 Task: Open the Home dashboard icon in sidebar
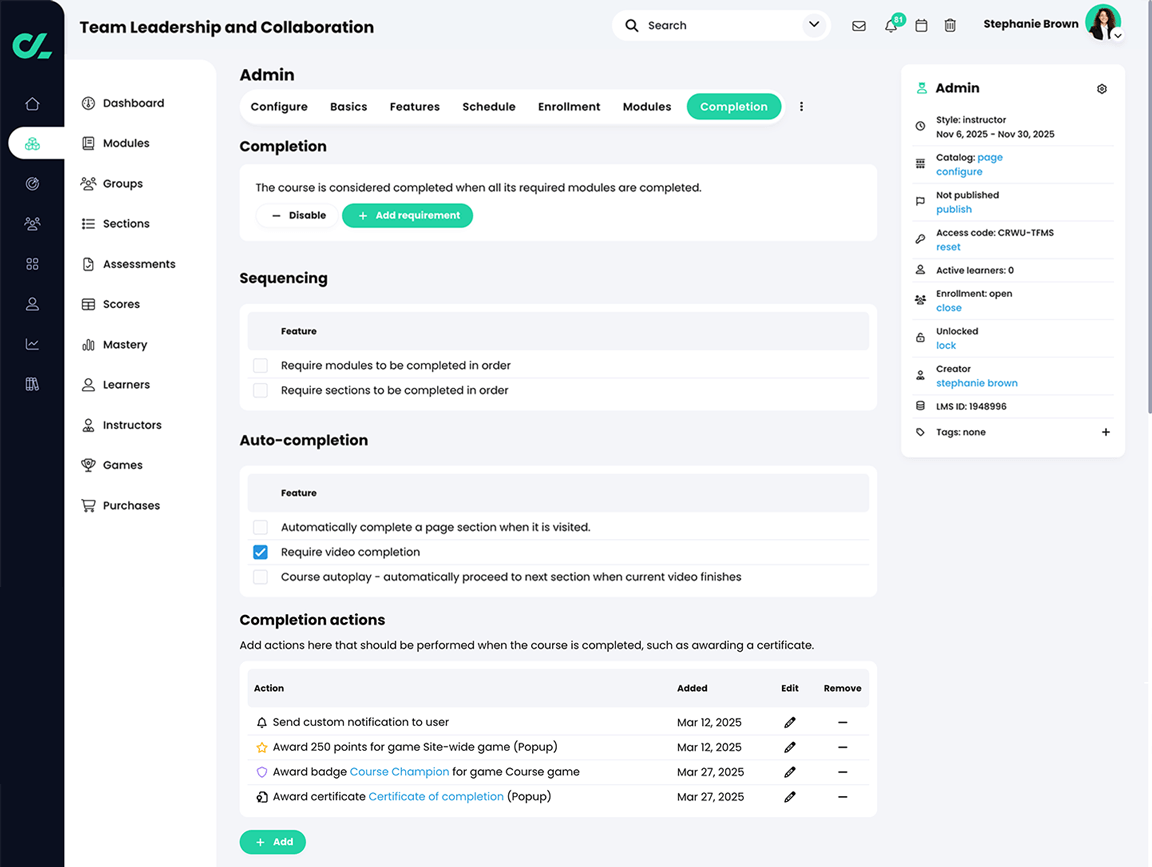pyautogui.click(x=32, y=103)
